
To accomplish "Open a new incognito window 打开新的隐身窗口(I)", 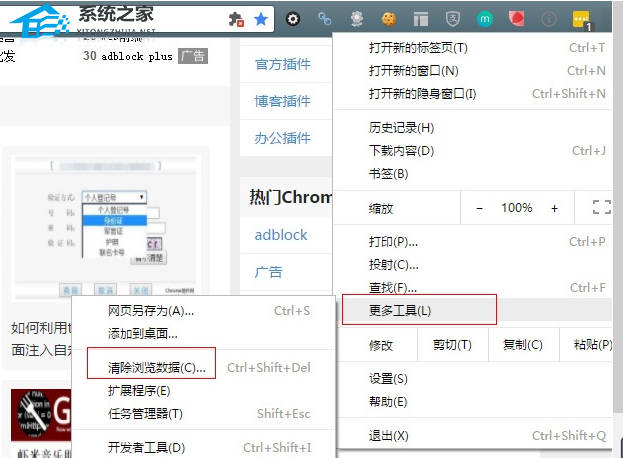I will tap(472, 94).
